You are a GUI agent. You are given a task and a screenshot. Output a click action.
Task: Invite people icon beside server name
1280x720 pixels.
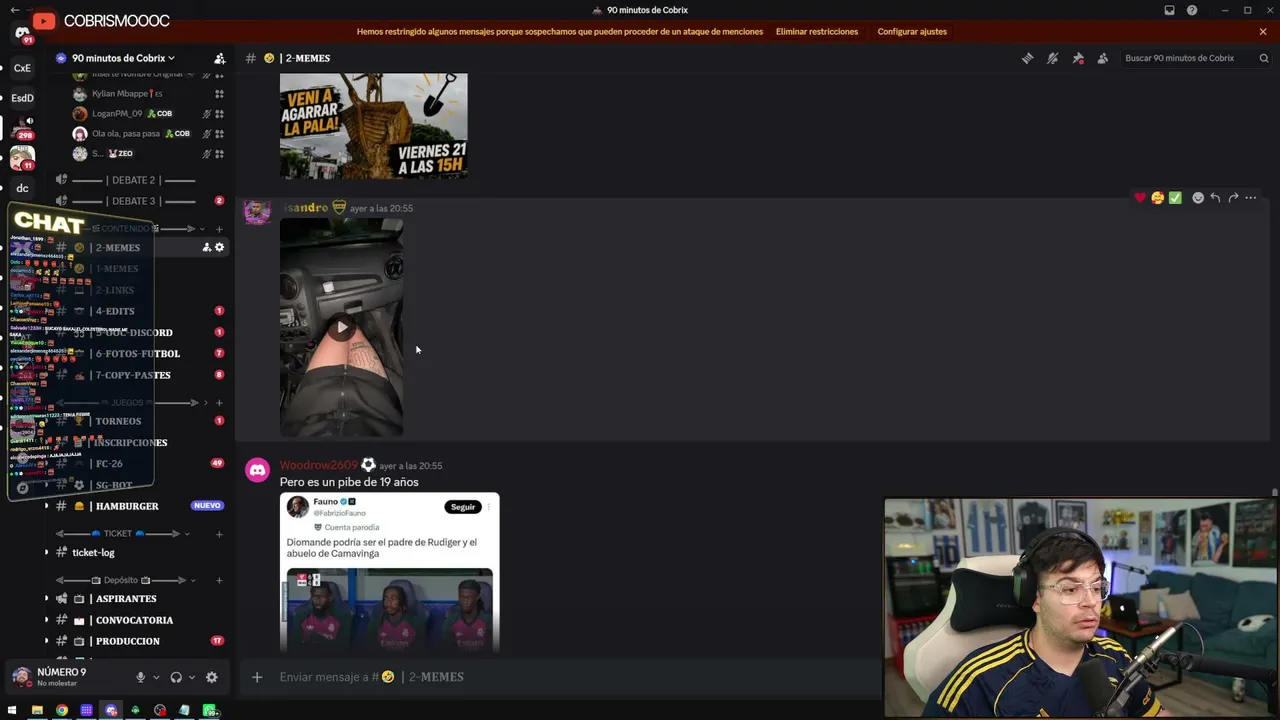point(220,58)
